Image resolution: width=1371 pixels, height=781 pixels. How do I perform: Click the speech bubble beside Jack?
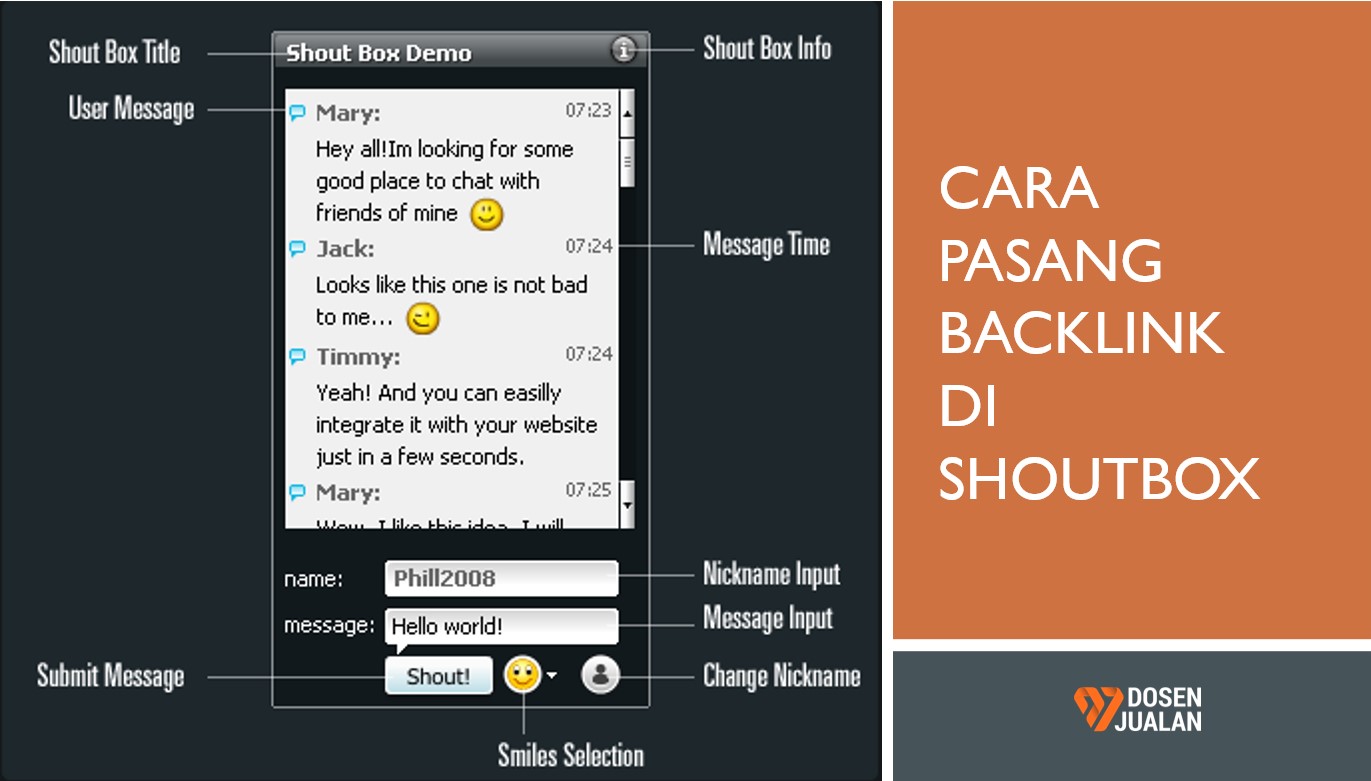297,249
